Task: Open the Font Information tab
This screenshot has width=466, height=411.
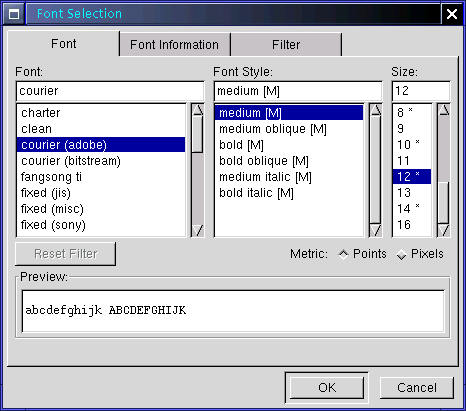Action: click(x=174, y=45)
